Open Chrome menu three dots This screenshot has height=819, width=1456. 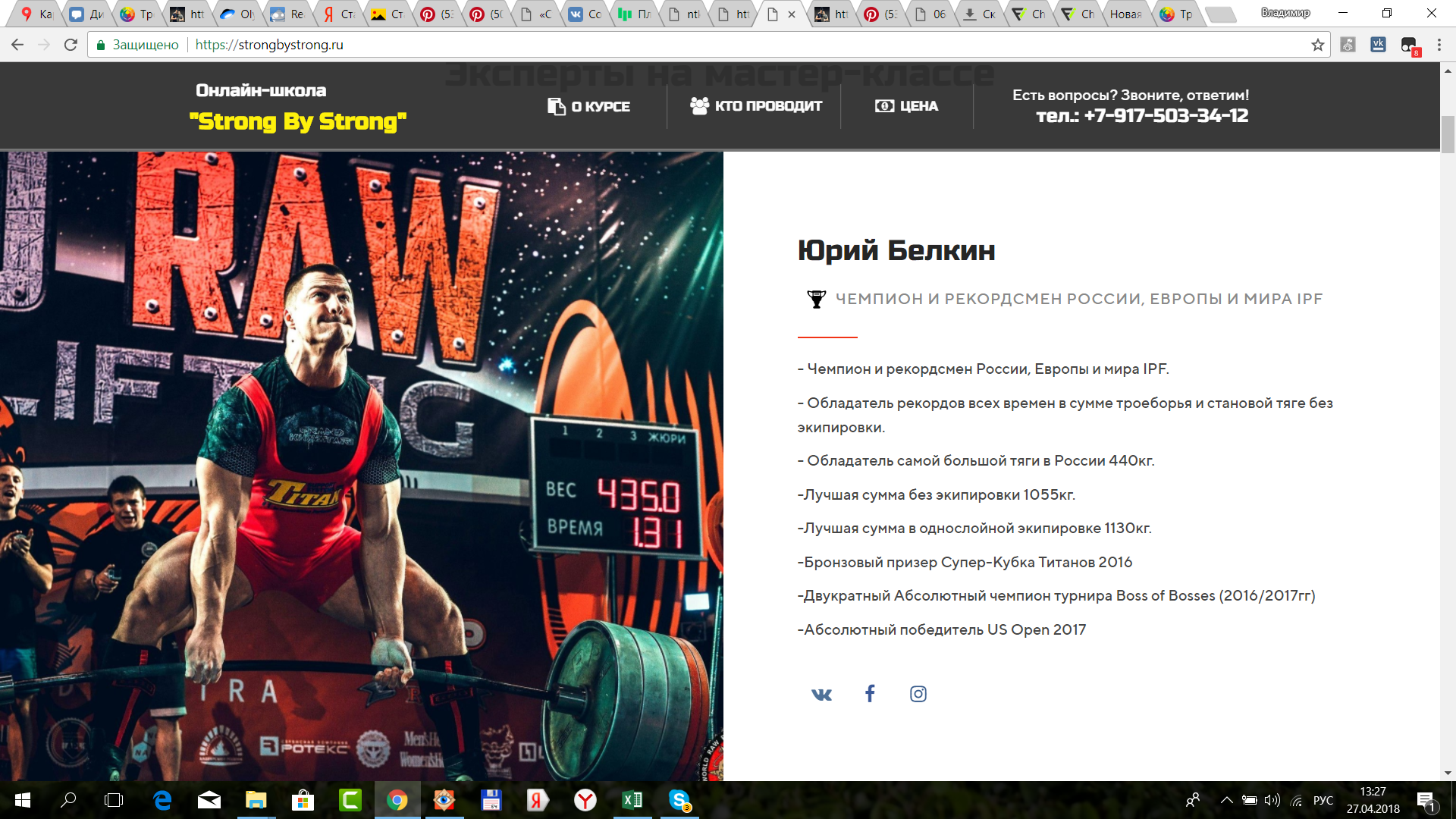coord(1439,45)
